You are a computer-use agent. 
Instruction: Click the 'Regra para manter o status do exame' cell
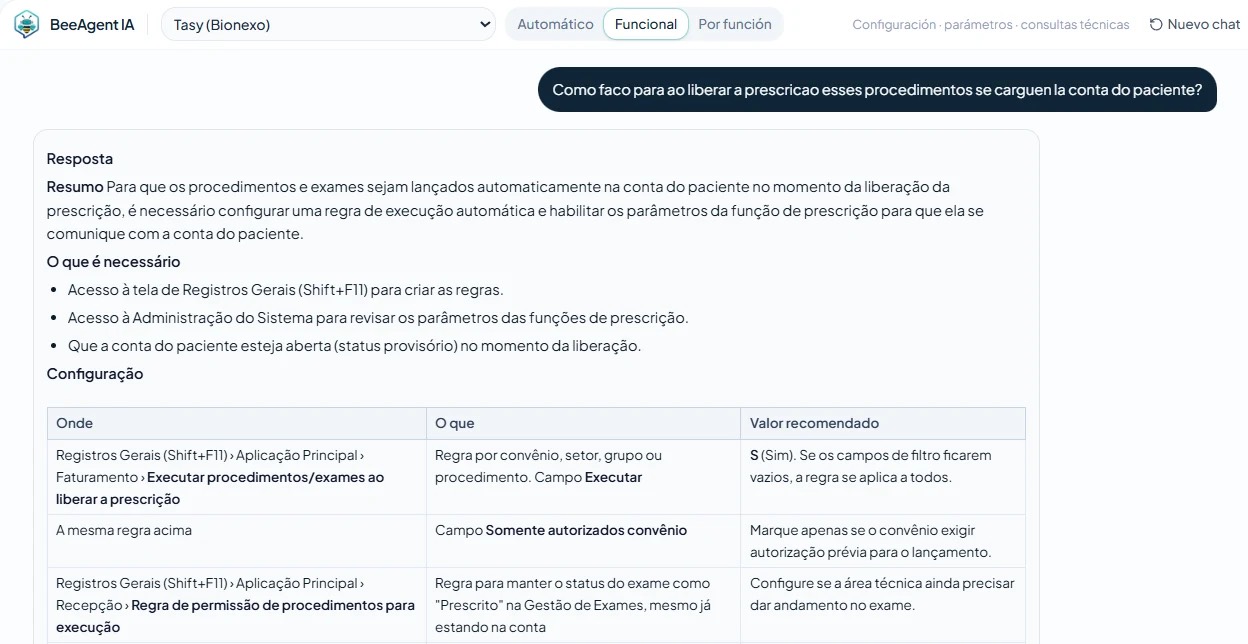pos(583,605)
